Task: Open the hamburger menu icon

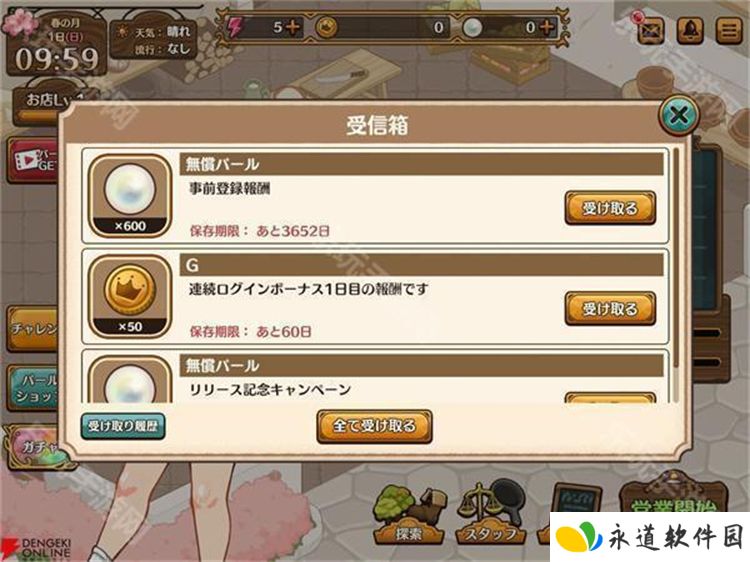Action: click(x=728, y=31)
